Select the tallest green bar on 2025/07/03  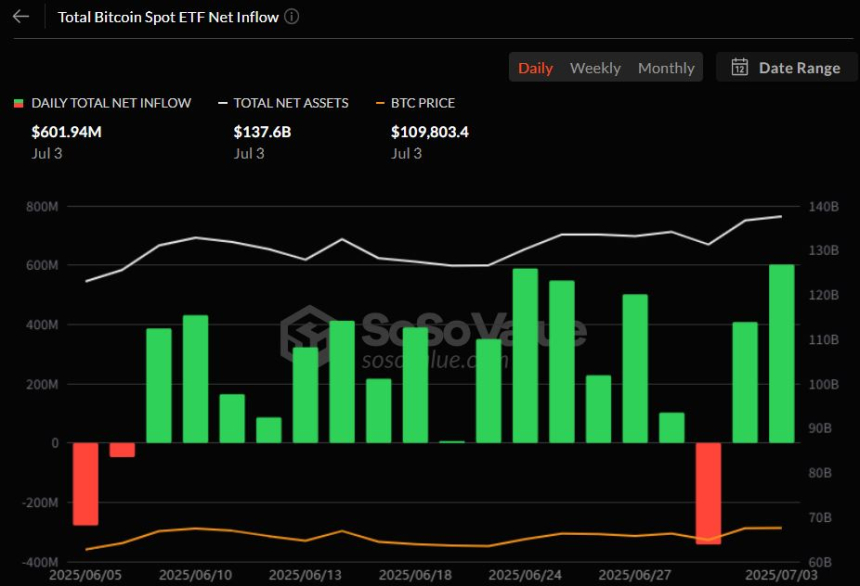point(782,353)
